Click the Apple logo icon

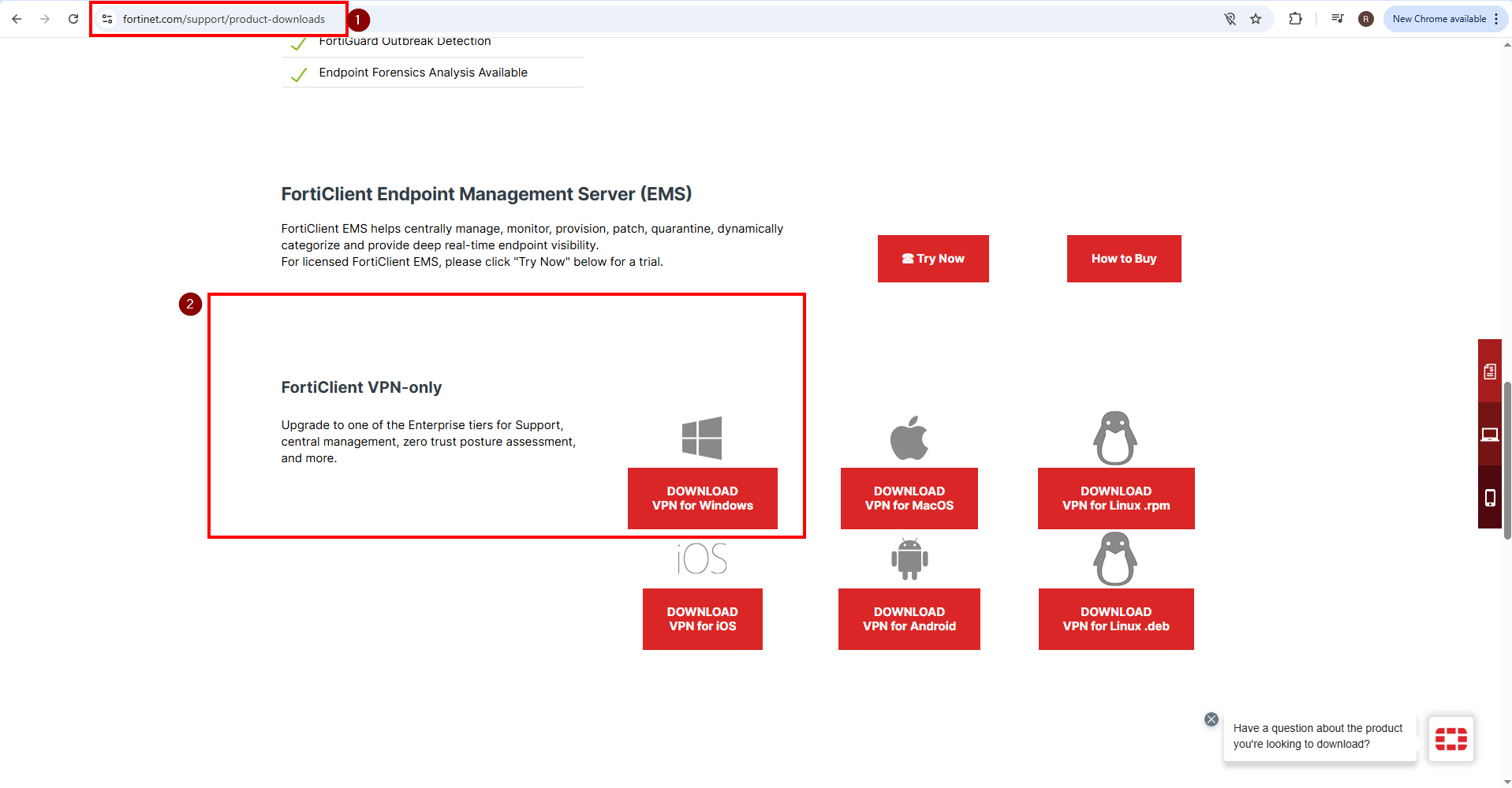coord(909,438)
